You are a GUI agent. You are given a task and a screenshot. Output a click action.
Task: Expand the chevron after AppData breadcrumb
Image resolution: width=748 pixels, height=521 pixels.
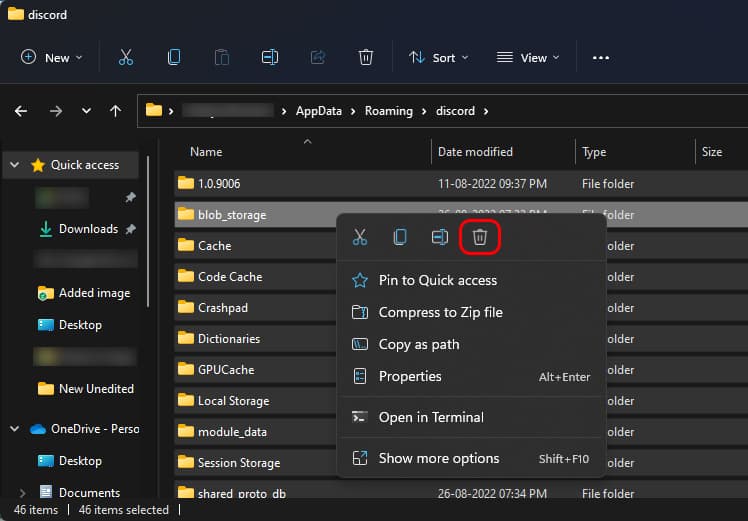point(353,112)
